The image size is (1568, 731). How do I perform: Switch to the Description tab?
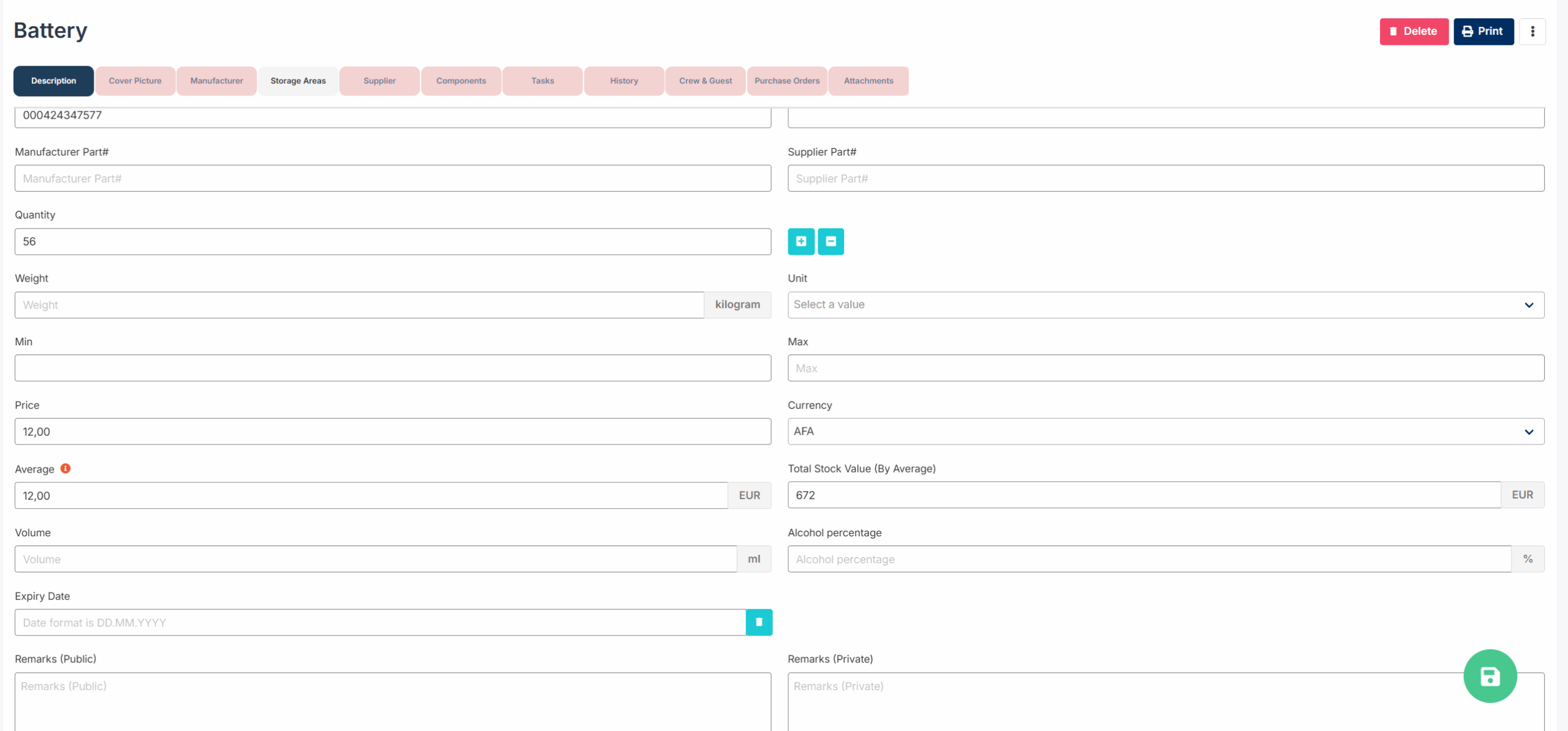(x=54, y=81)
